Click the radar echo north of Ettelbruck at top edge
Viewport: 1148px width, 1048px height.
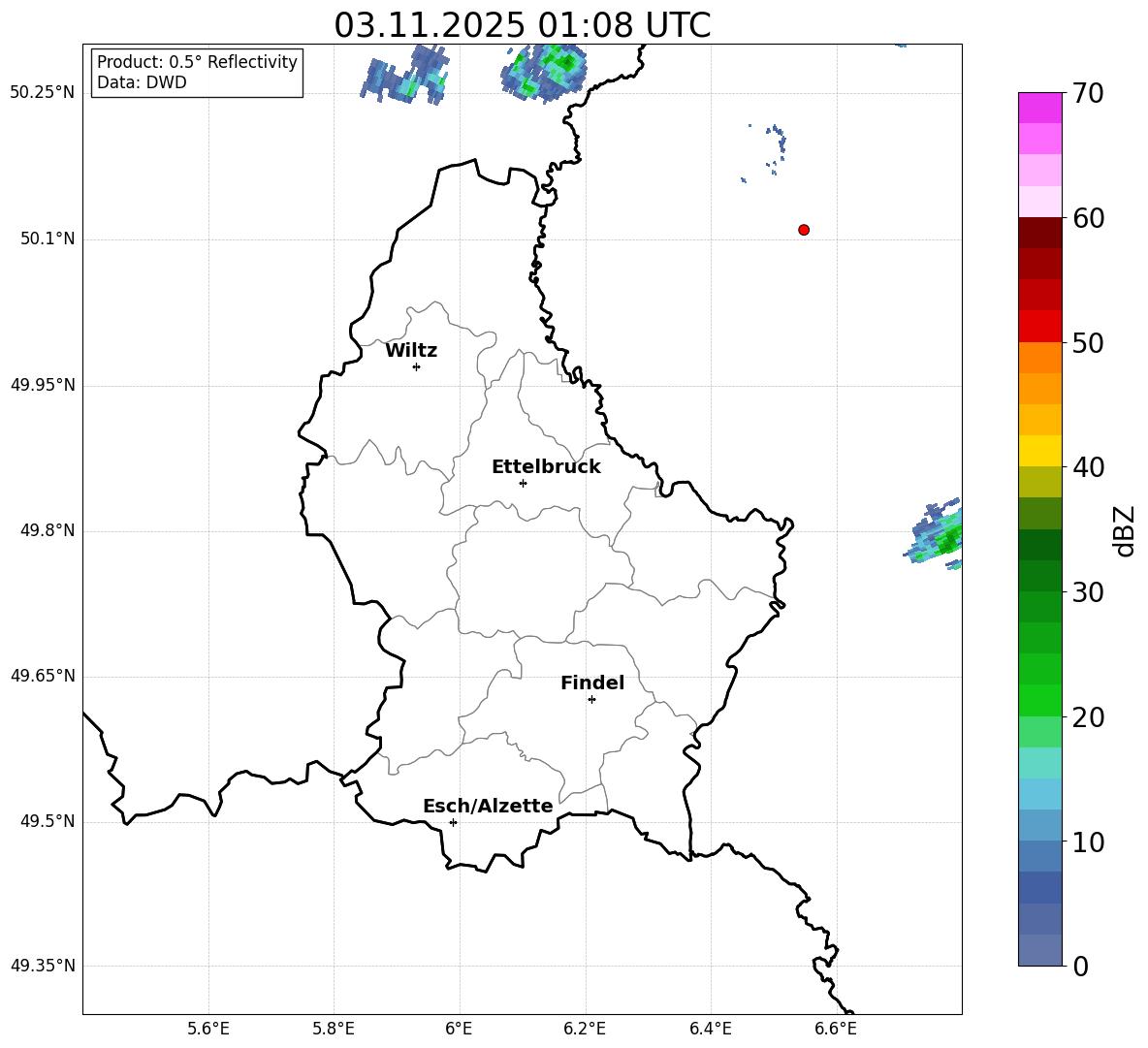[543, 72]
